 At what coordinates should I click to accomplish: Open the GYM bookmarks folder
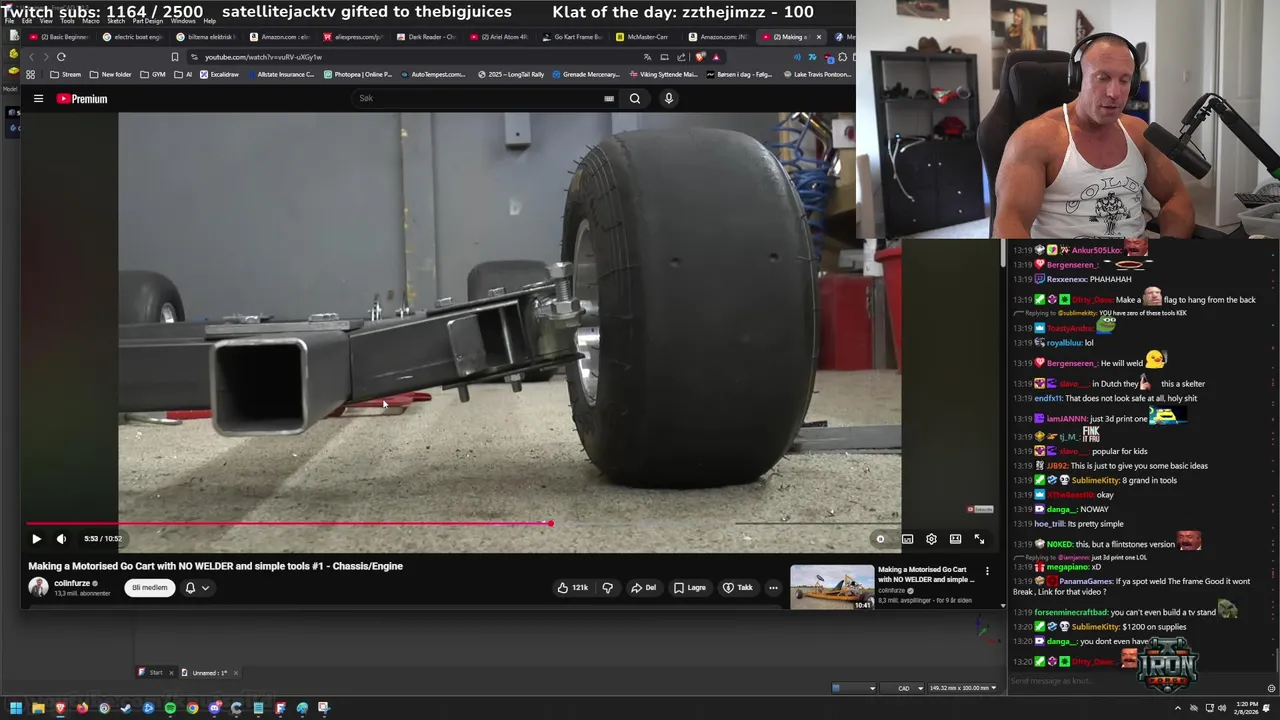pos(153,74)
